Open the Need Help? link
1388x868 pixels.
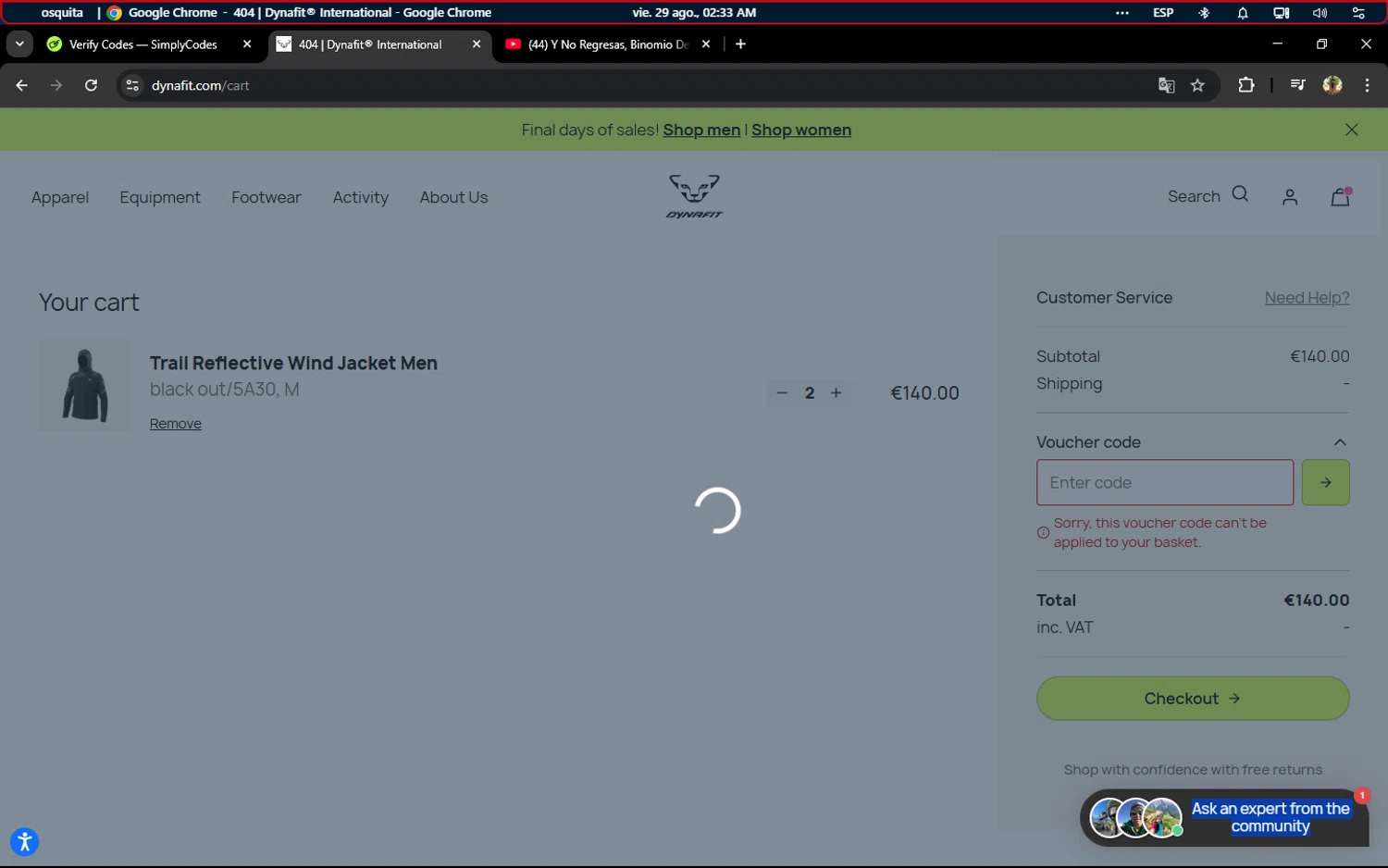point(1307,298)
